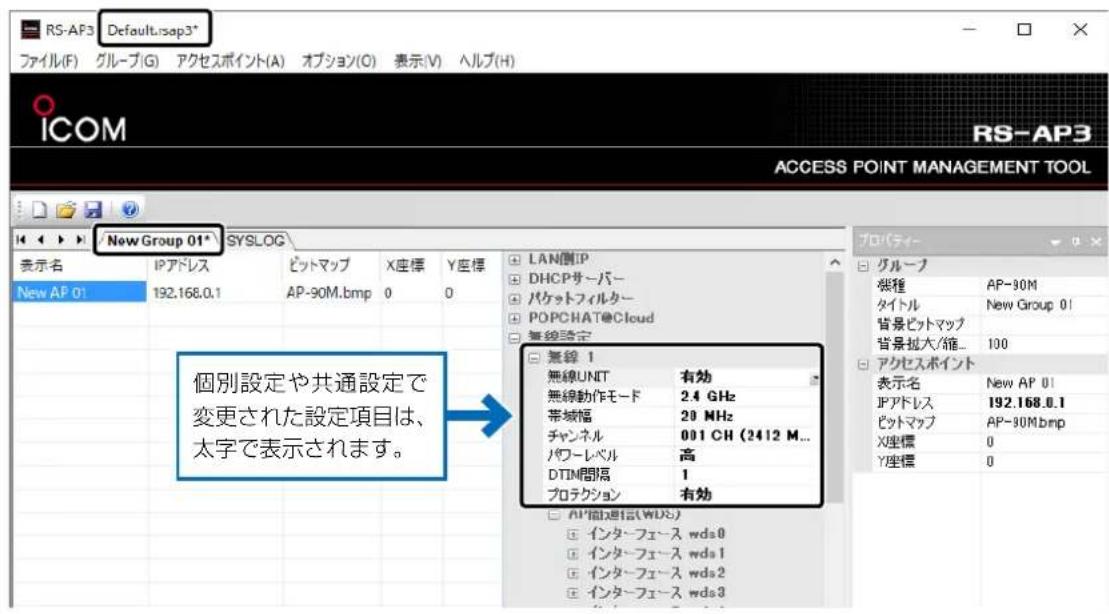The height and width of the screenshot is (614, 1109).
Task: Click the Save floppy disk icon
Action: 93,209
